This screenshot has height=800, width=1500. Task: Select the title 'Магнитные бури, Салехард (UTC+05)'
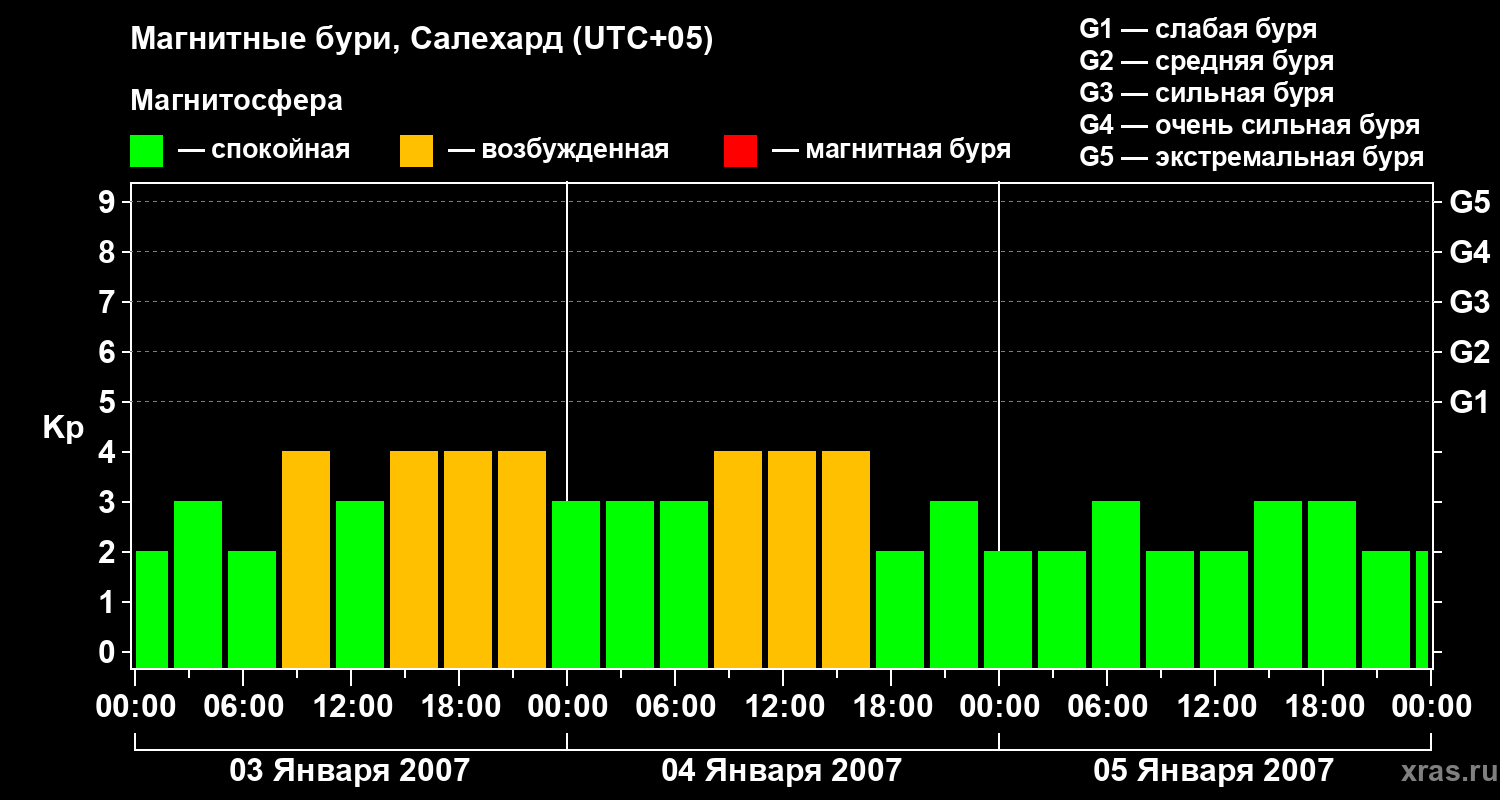coord(422,40)
